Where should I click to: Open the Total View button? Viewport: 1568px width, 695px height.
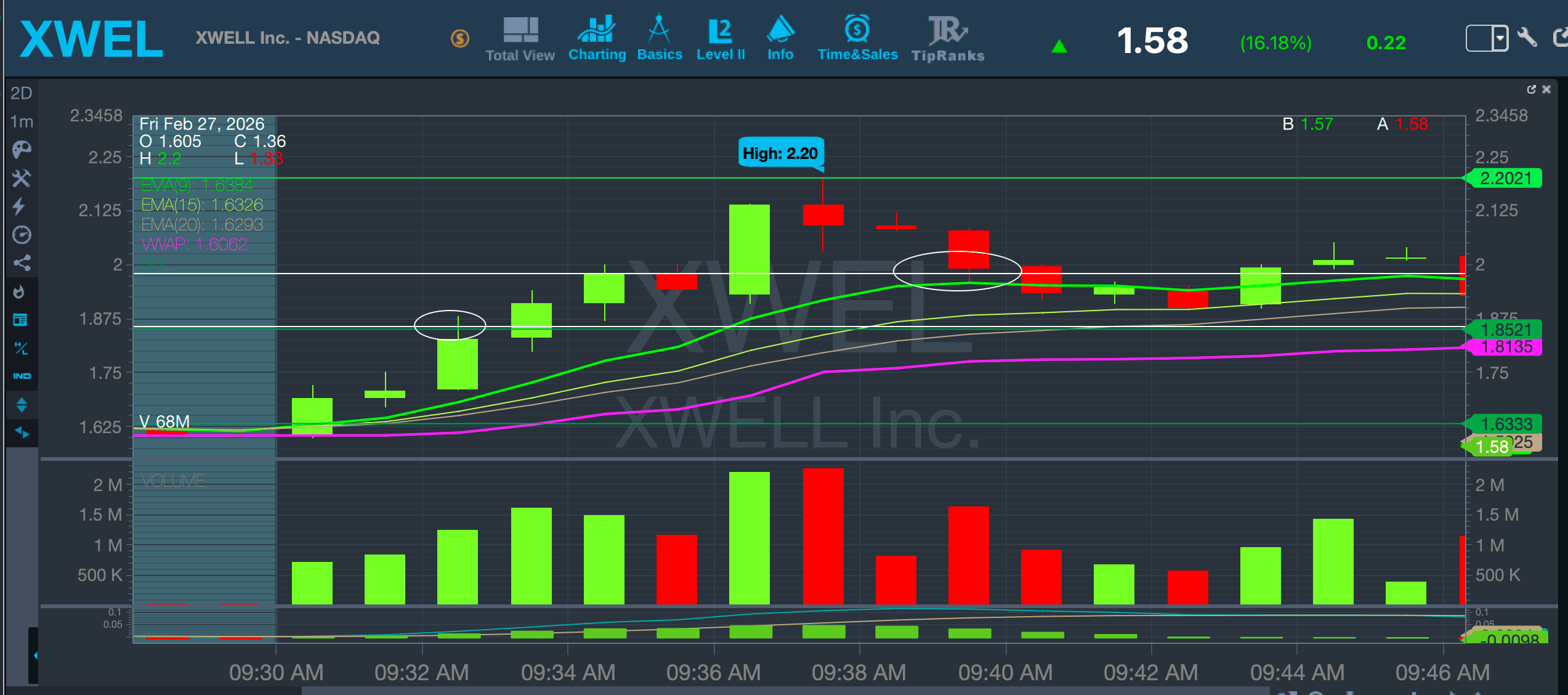(x=520, y=39)
